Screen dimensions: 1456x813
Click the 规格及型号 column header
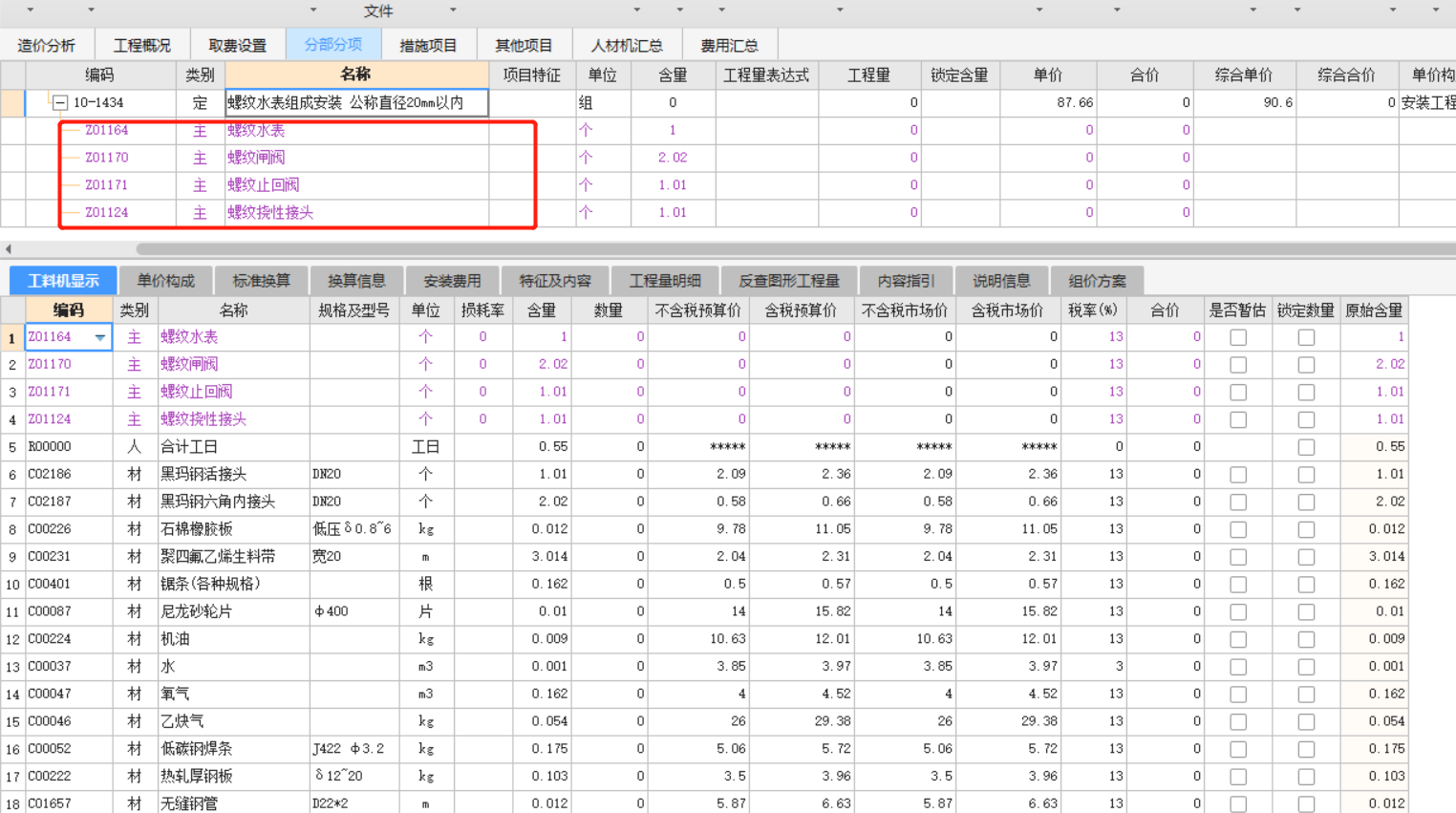coord(354,310)
